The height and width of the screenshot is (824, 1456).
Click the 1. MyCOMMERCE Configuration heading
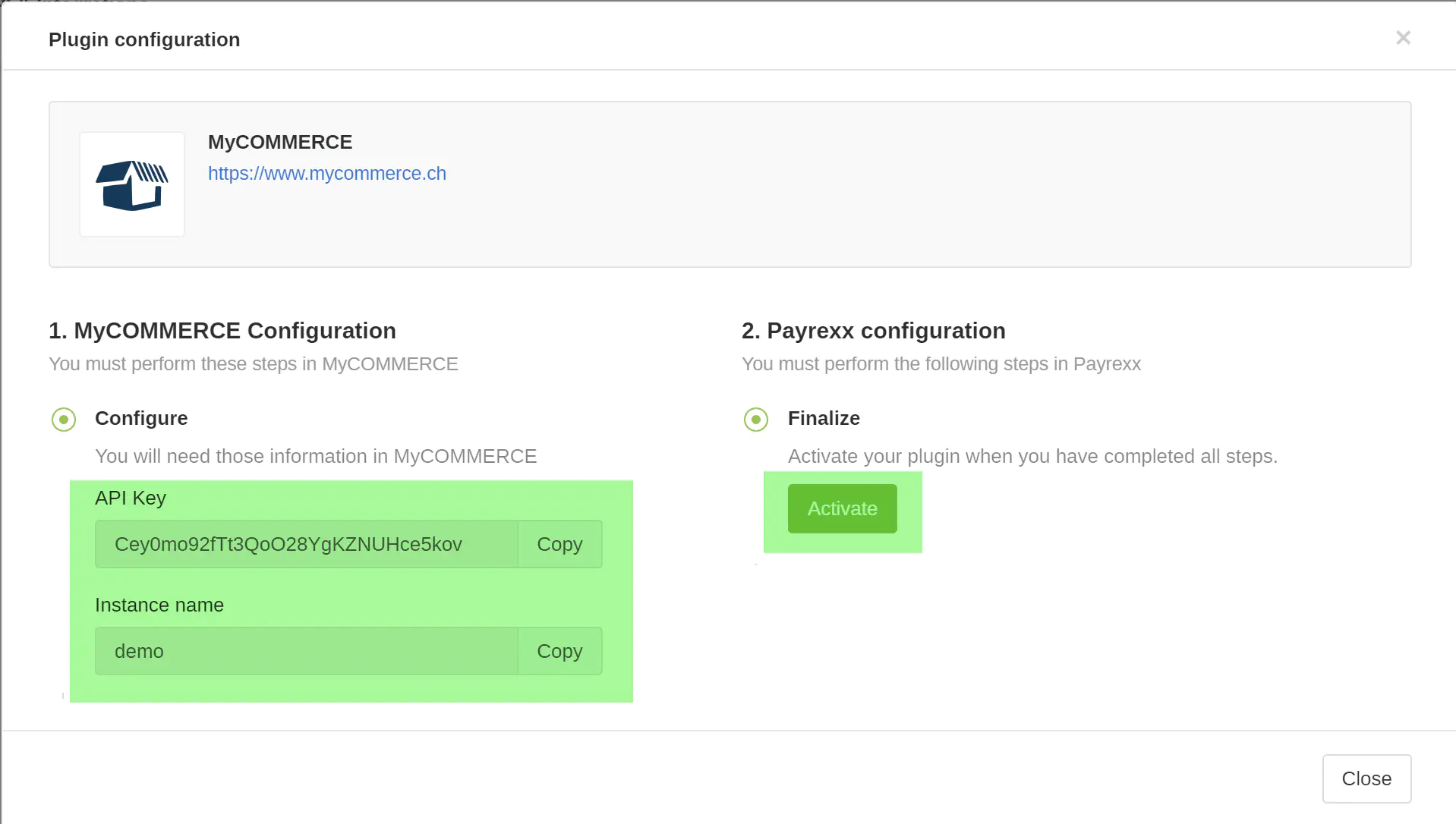point(222,331)
